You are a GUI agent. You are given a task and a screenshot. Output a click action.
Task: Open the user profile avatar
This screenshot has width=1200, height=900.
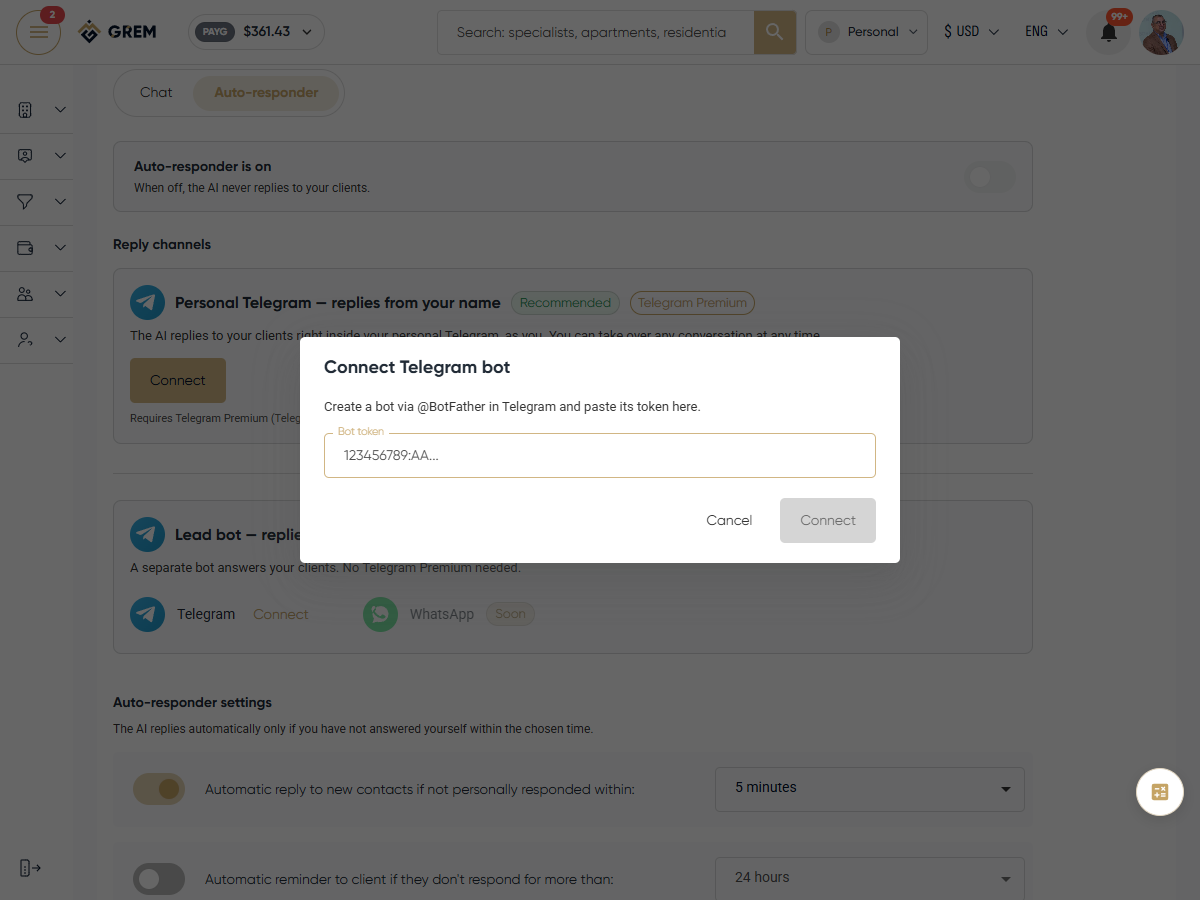point(1162,32)
